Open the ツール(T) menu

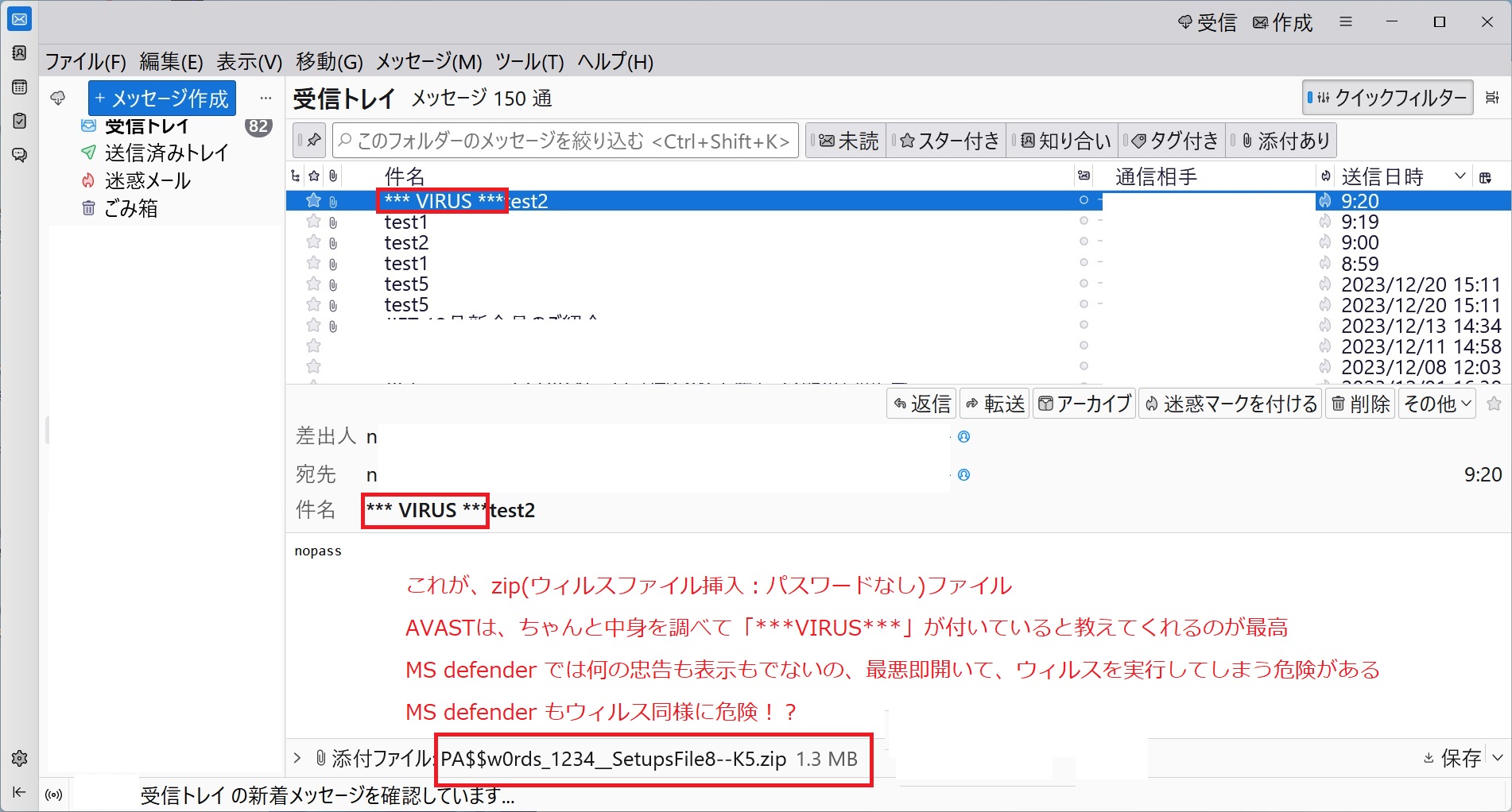529,62
